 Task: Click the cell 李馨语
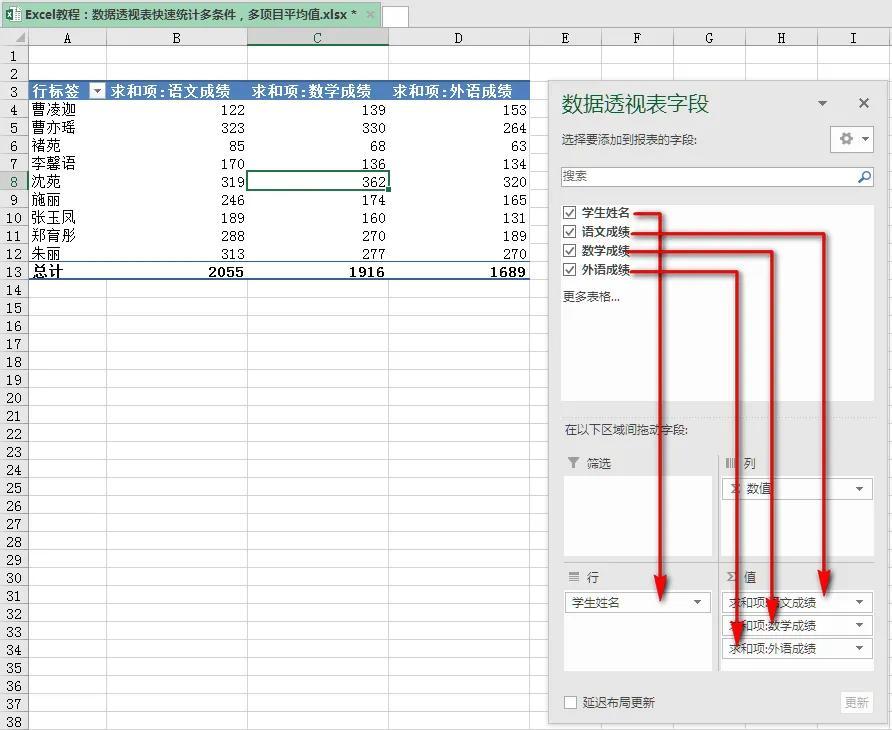[67, 164]
